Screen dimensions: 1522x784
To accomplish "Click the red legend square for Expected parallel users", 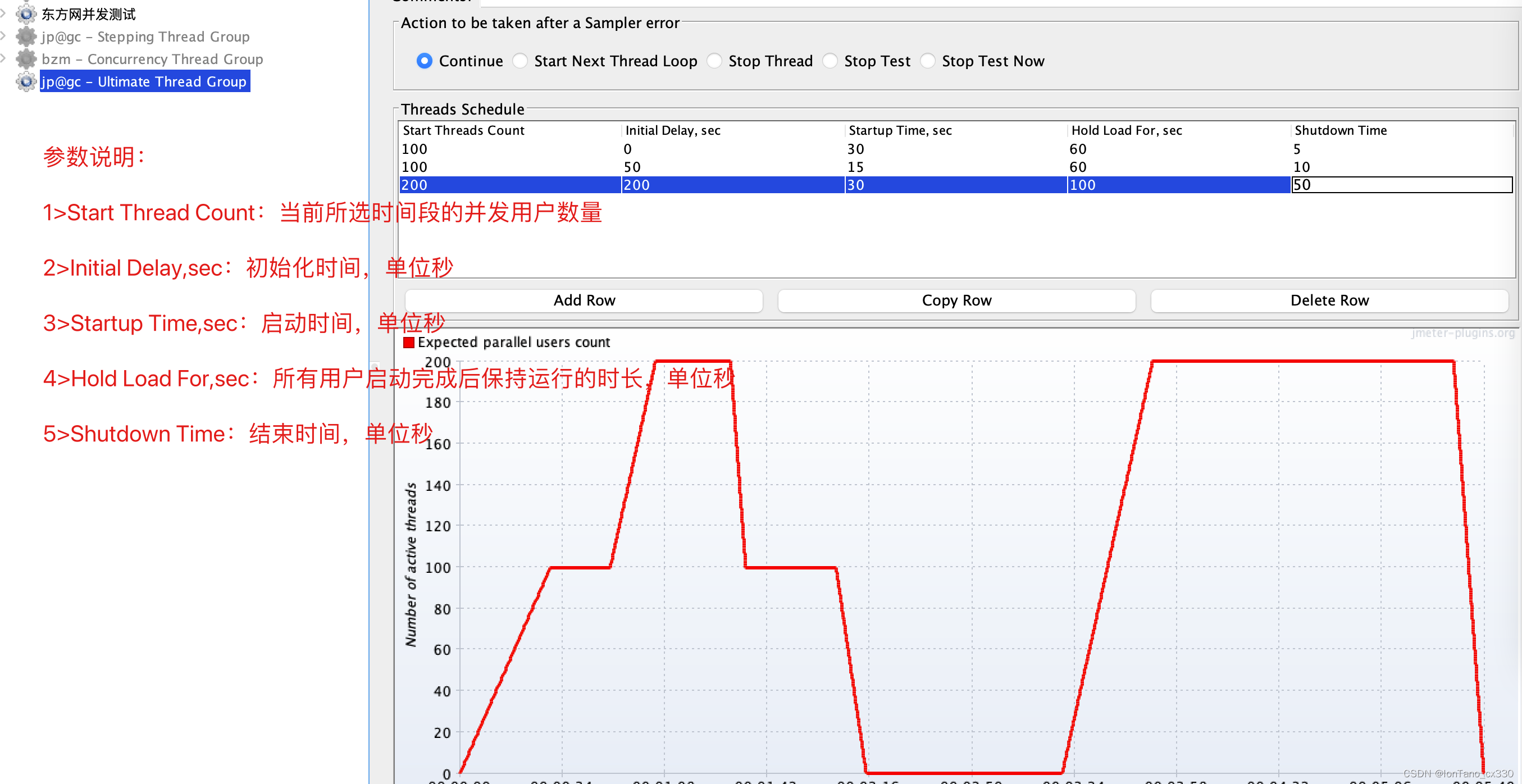I will 408,342.
